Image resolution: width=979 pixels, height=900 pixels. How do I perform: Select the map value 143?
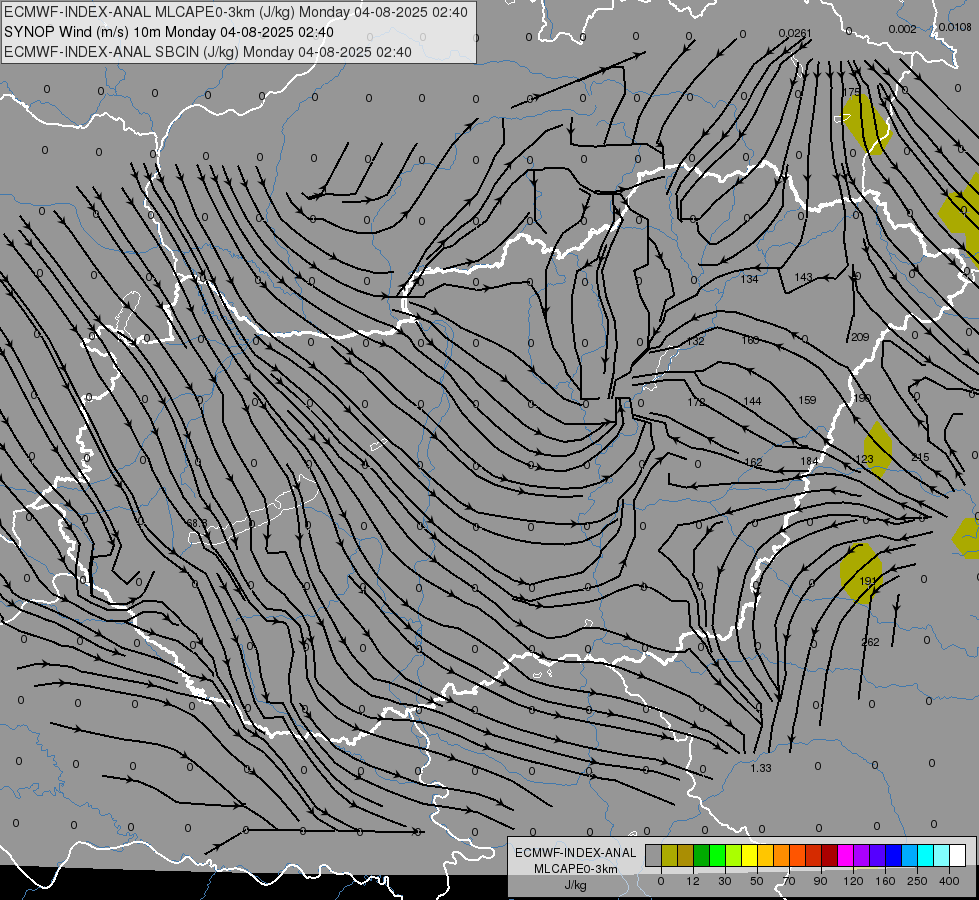click(804, 277)
